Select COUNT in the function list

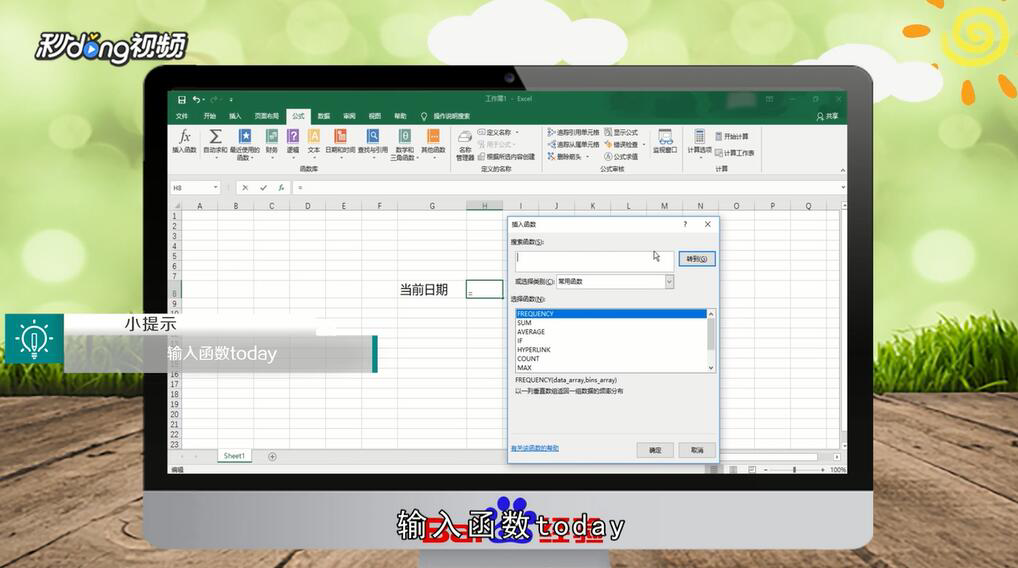[610, 359]
